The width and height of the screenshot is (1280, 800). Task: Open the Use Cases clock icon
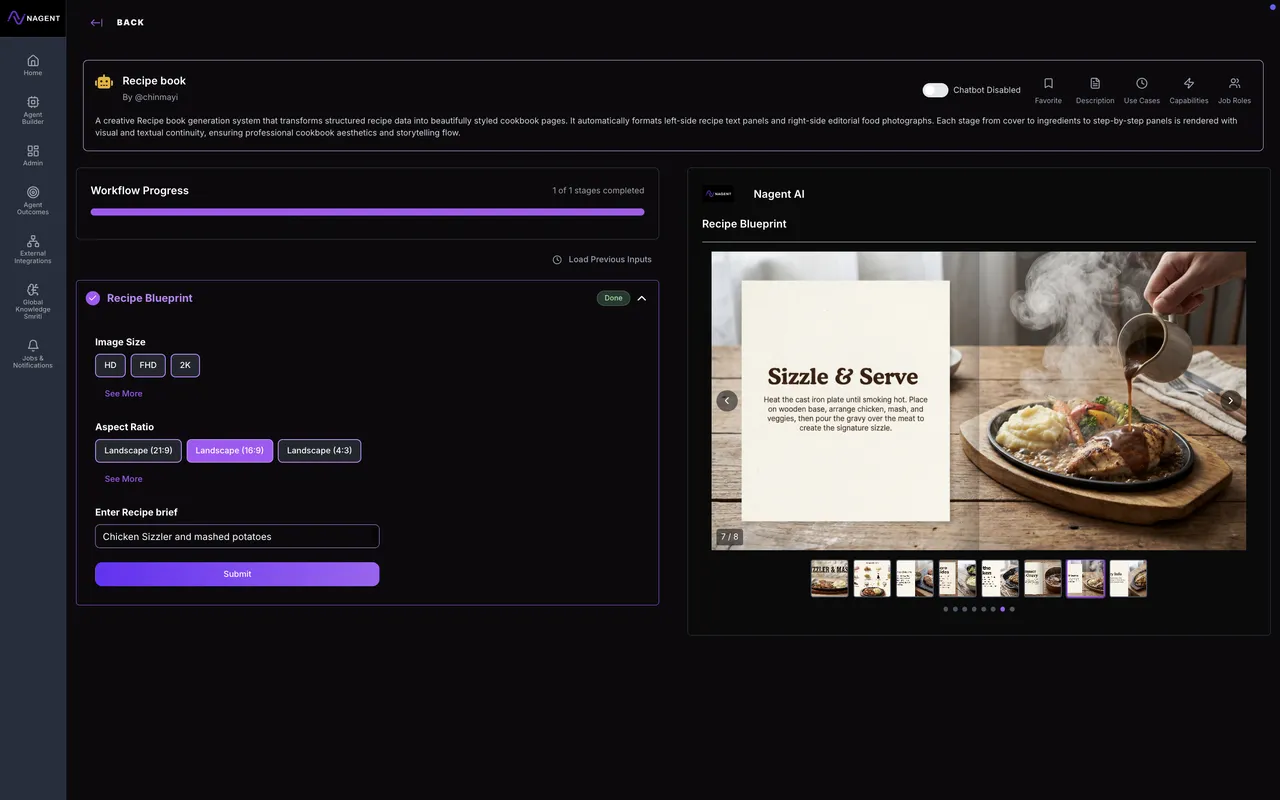(1142, 84)
